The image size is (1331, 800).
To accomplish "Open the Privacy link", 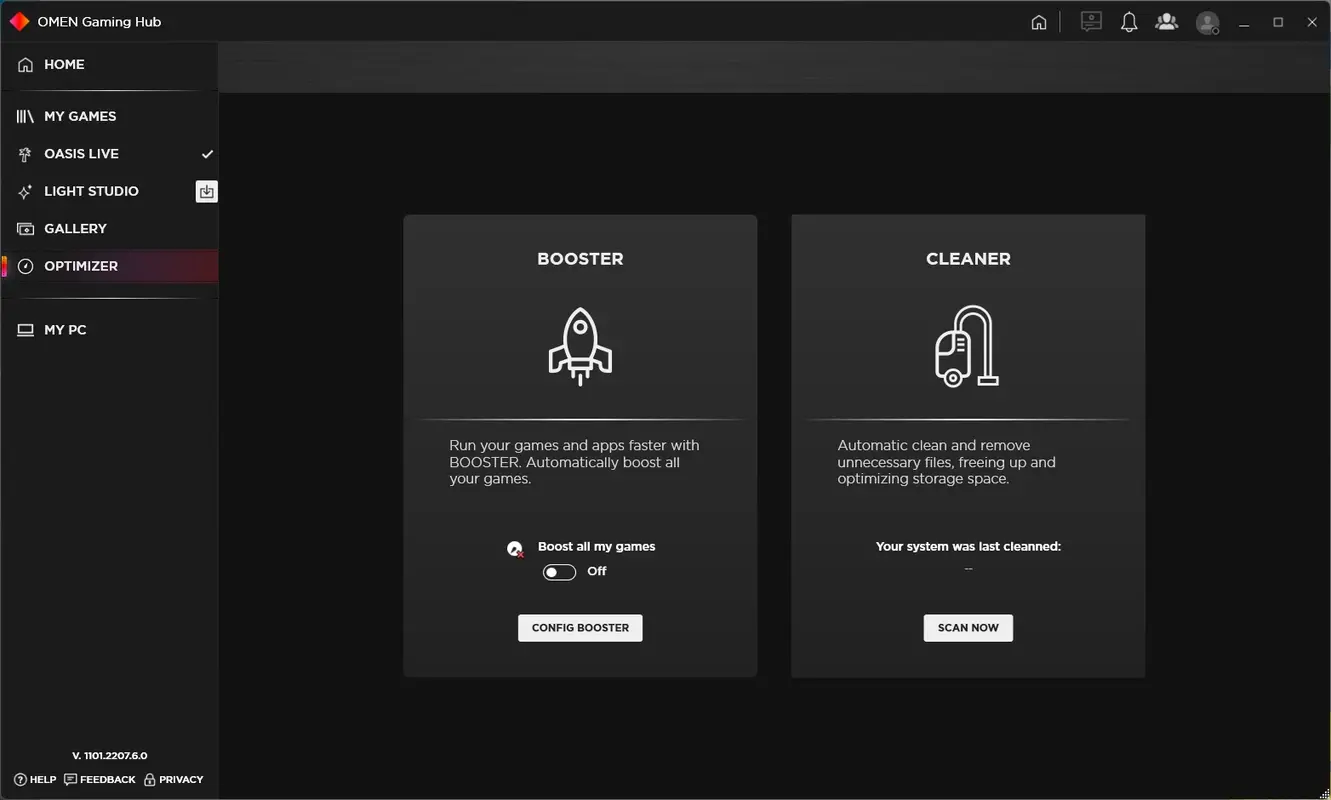I will click(x=174, y=780).
